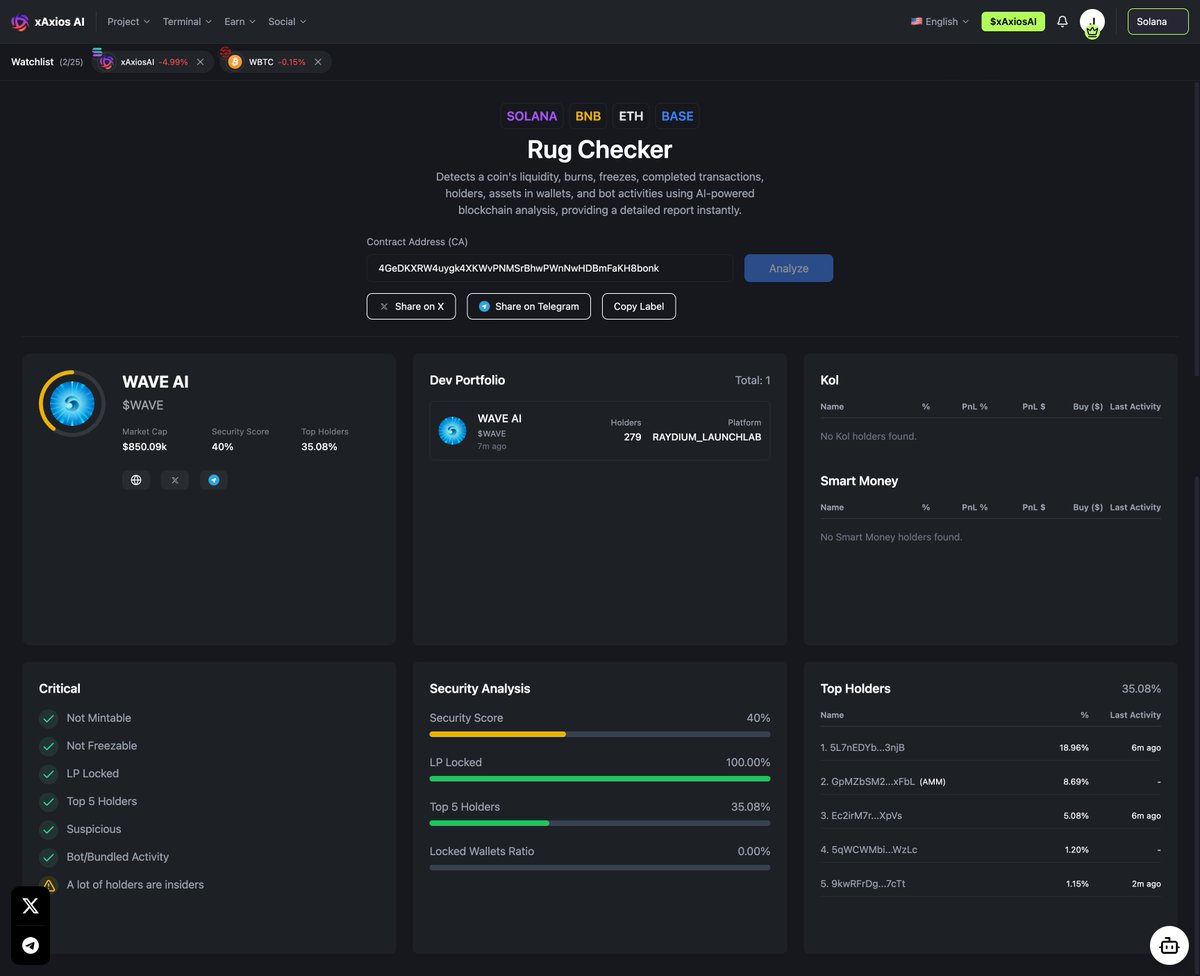Click the LP Locked progress bar
This screenshot has height=976, width=1200.
click(x=600, y=778)
